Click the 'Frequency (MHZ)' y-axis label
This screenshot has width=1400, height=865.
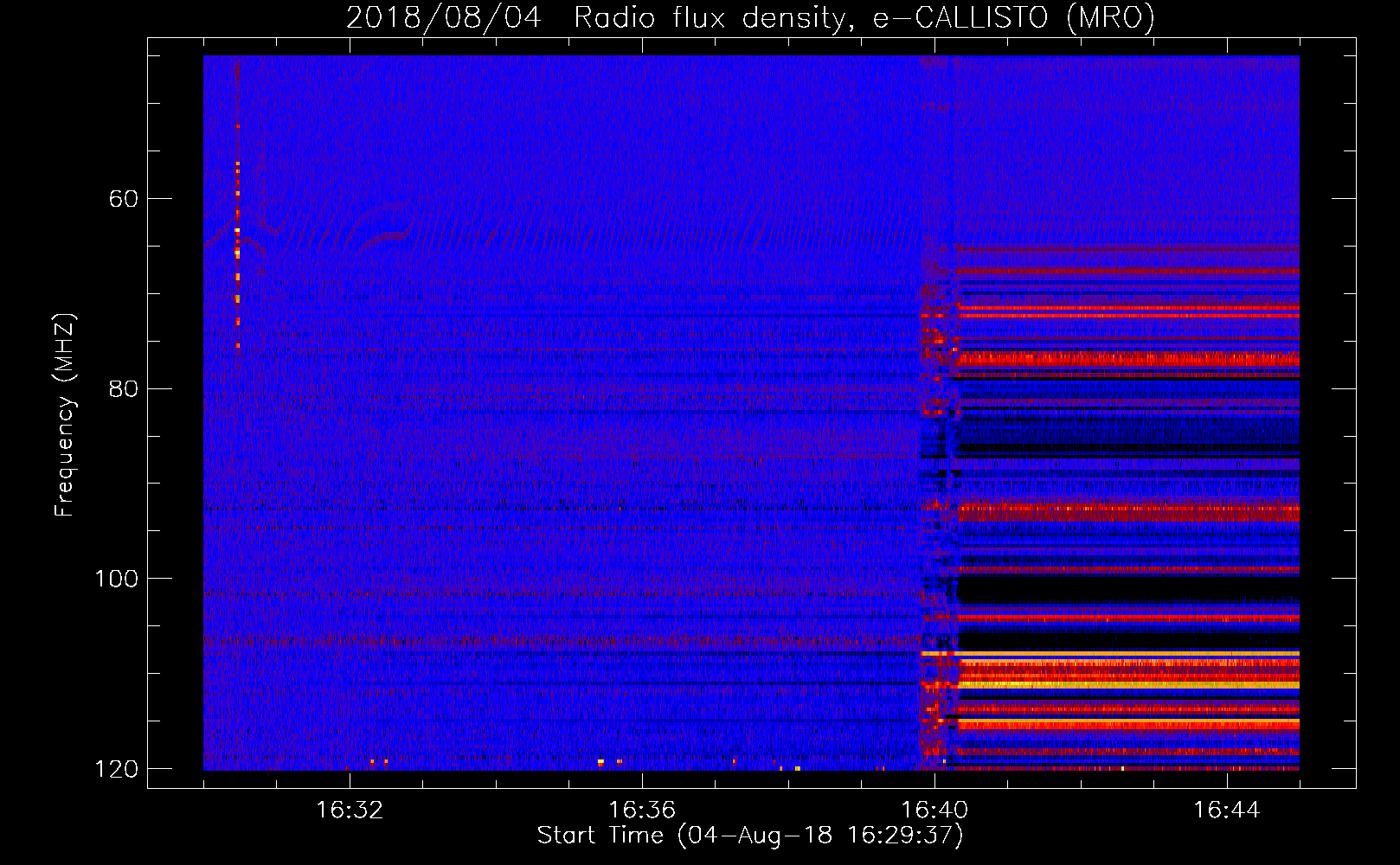click(x=65, y=414)
